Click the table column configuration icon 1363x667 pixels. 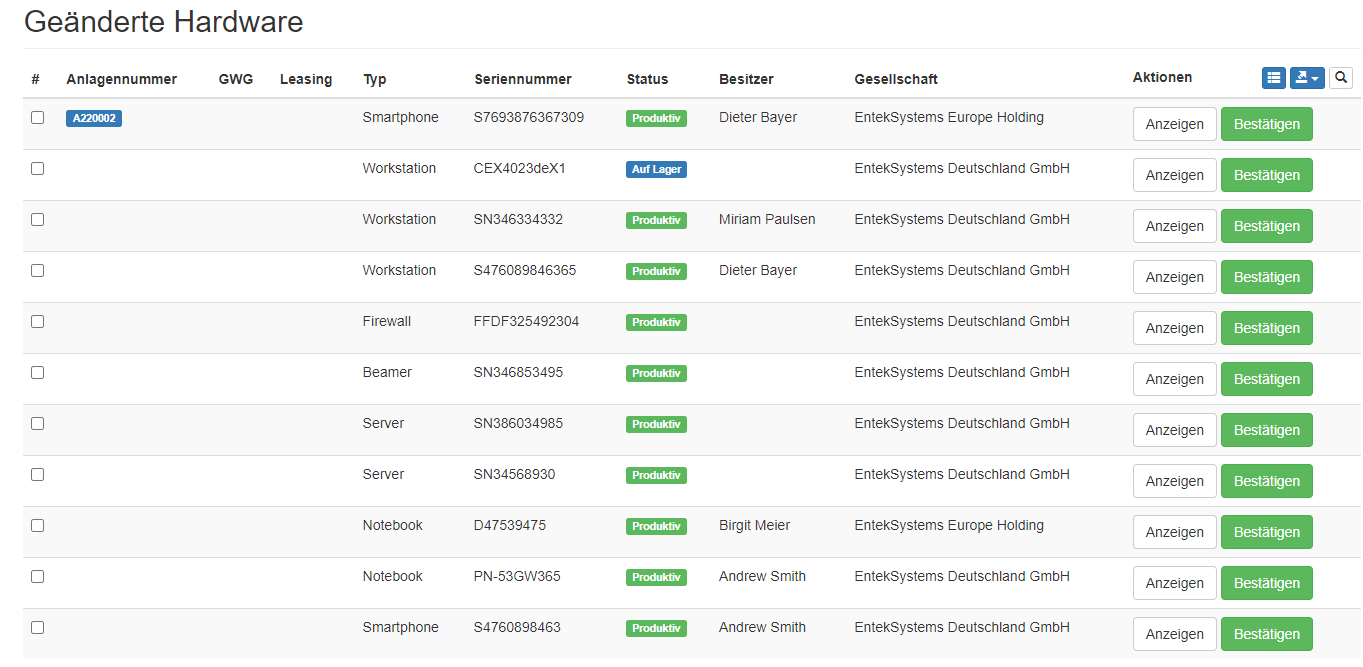click(x=1273, y=77)
